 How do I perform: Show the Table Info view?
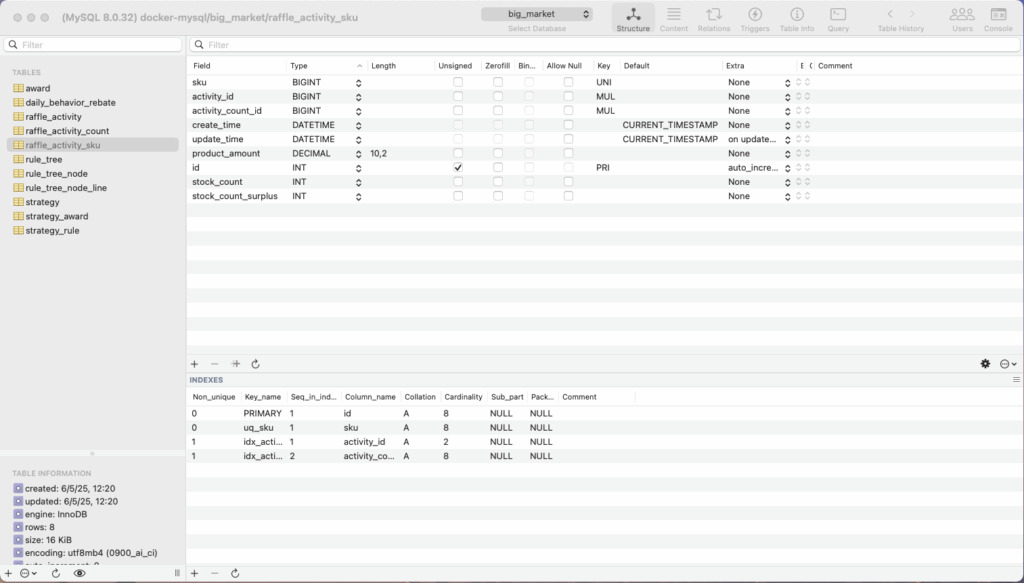tap(797, 18)
